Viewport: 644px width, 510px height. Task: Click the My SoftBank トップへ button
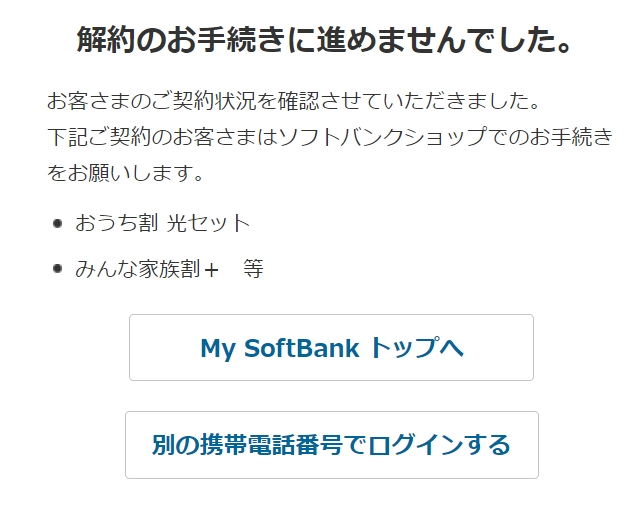pos(331,347)
